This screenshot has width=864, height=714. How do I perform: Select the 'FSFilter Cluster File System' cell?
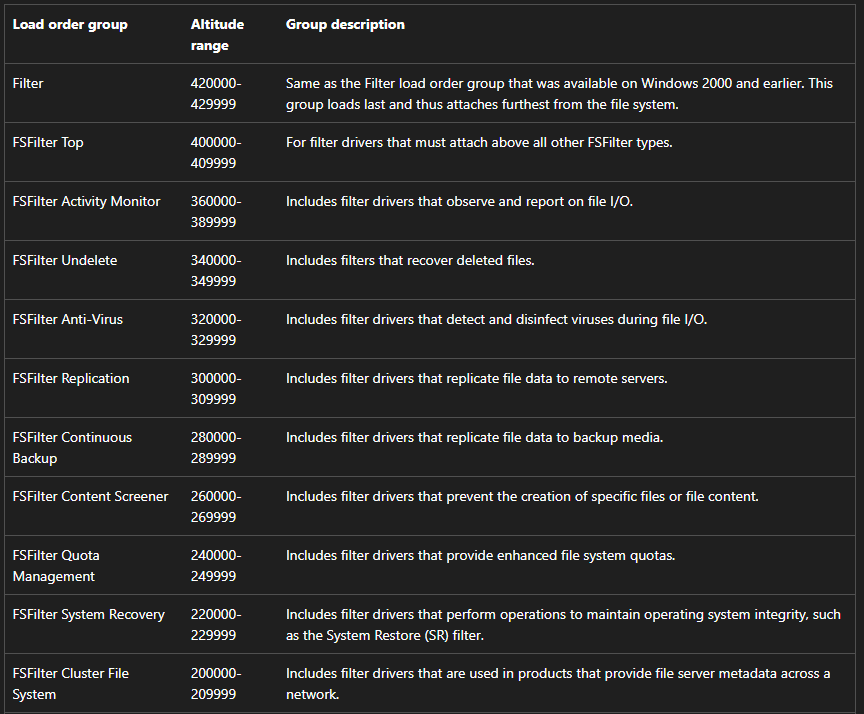(71, 683)
